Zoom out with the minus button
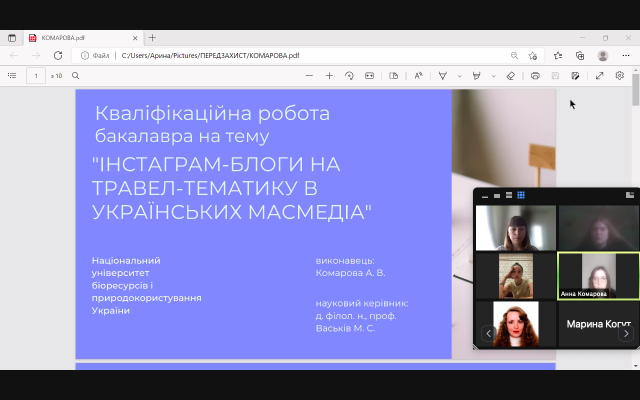The width and height of the screenshot is (640, 400). 310,75
